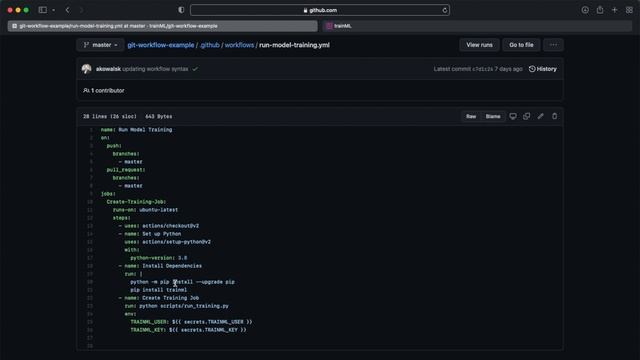Open the updating workflow syntax commit message
640x360 pixels.
pyautogui.click(x=156, y=69)
